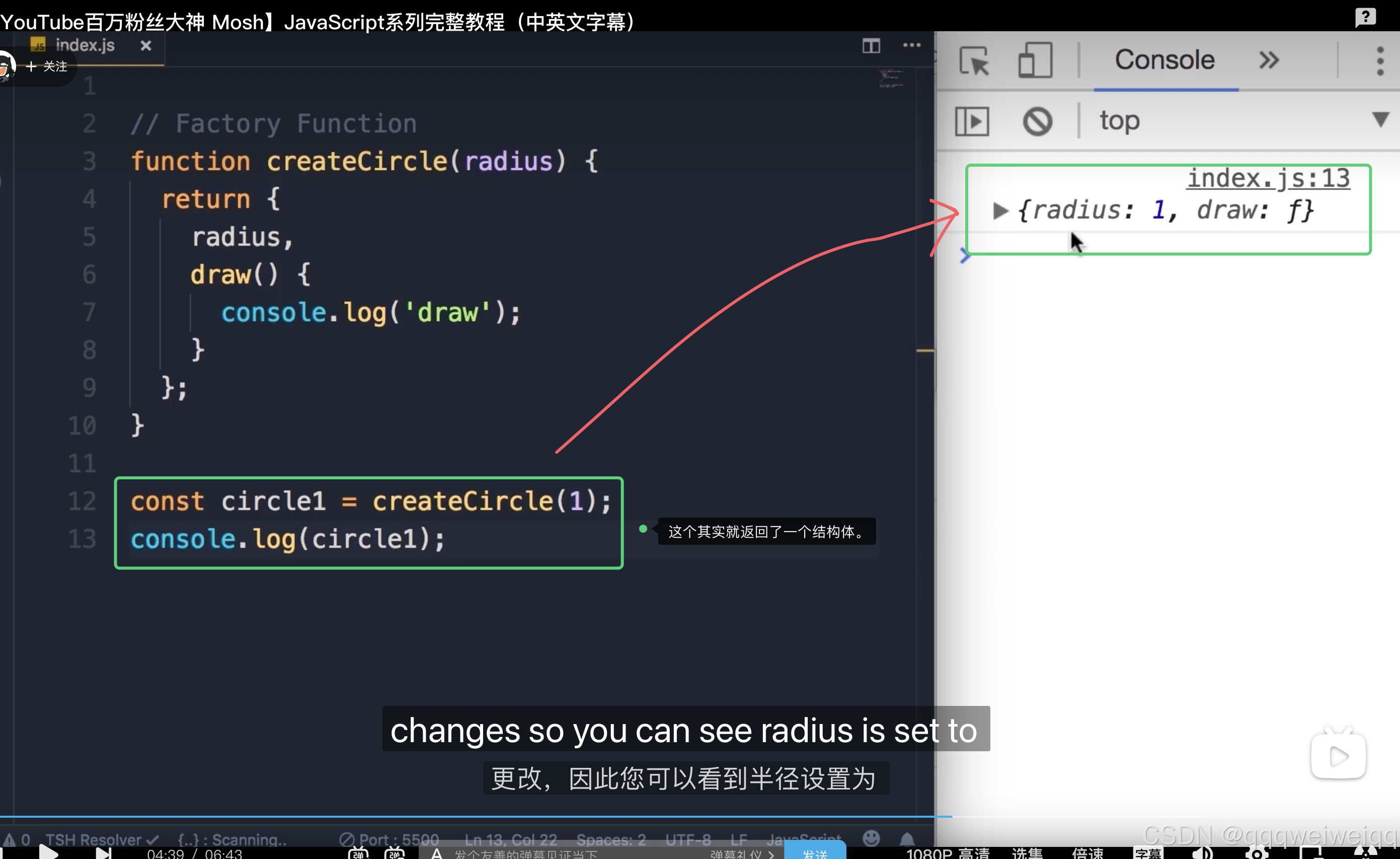Click the video title text
The height and width of the screenshot is (859, 1400).
[x=318, y=22]
